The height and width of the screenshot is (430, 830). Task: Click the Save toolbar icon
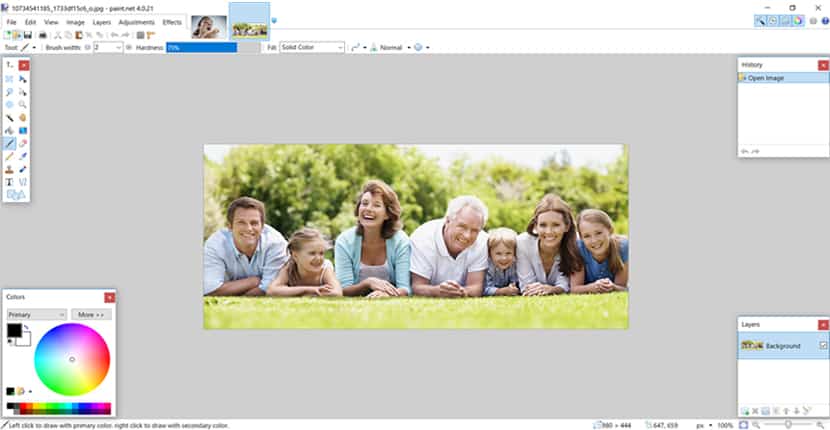[x=28, y=35]
